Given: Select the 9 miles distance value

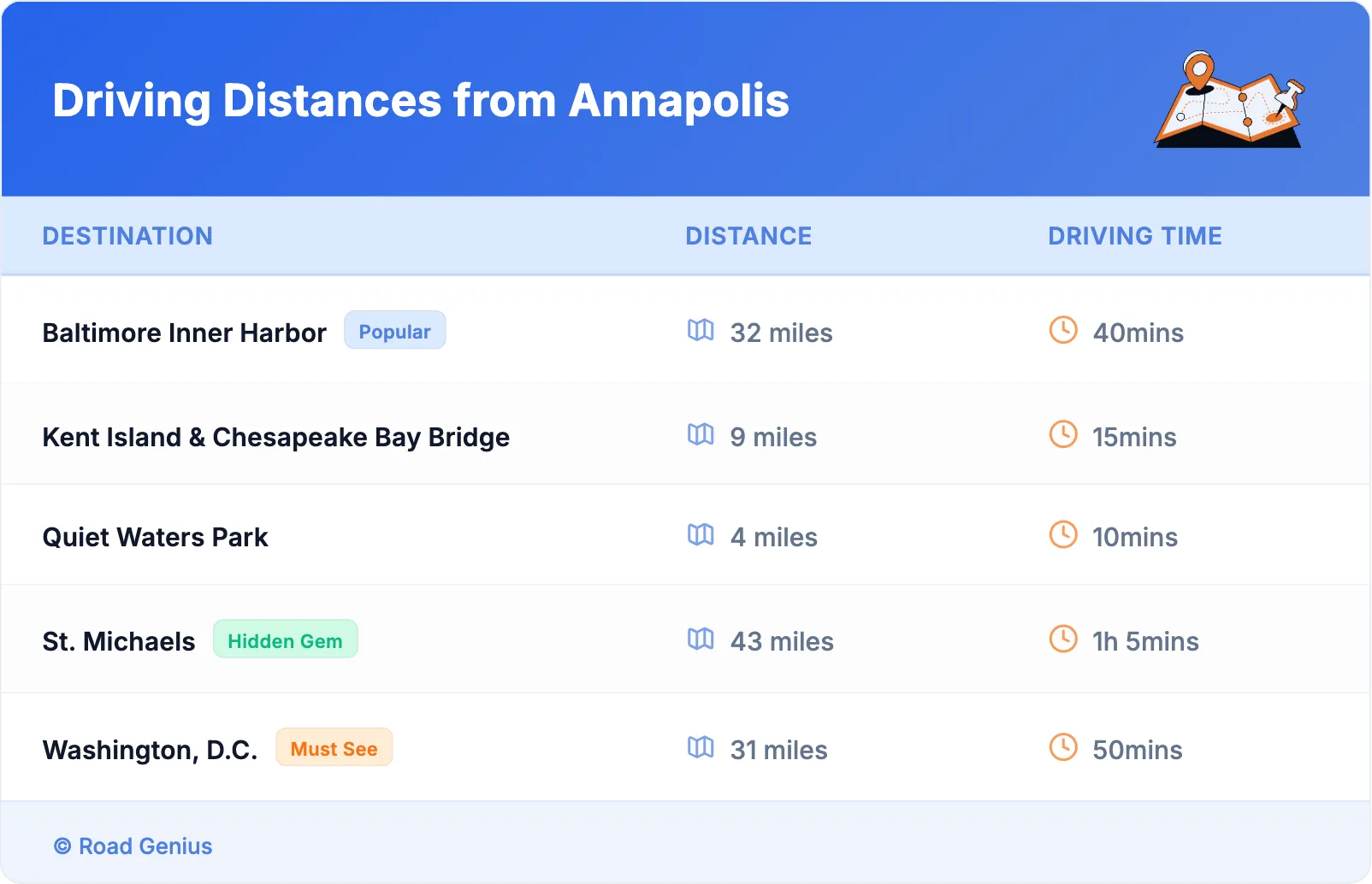Looking at the screenshot, I should click(x=773, y=437).
